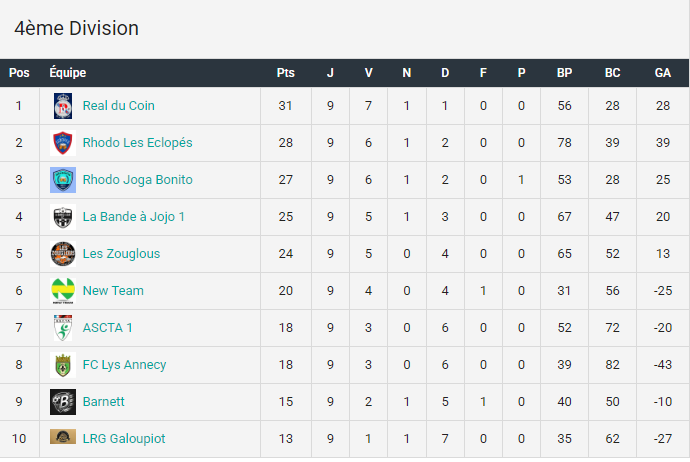Click the LRG Galoupiot team logo
This screenshot has width=690, height=462.
tap(63, 436)
